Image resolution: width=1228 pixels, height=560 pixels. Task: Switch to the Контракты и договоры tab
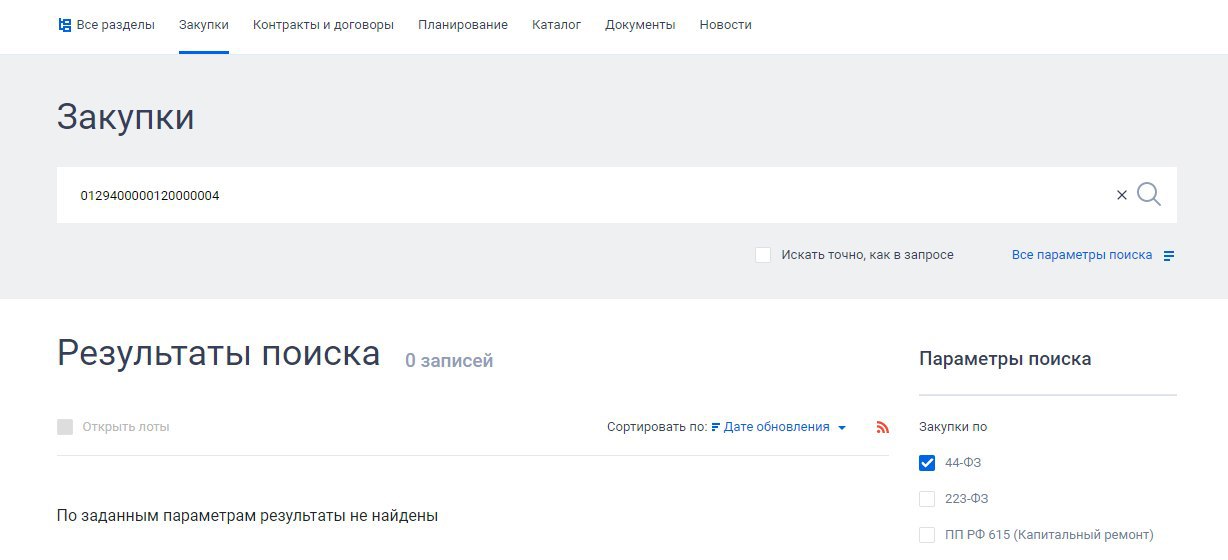[323, 25]
